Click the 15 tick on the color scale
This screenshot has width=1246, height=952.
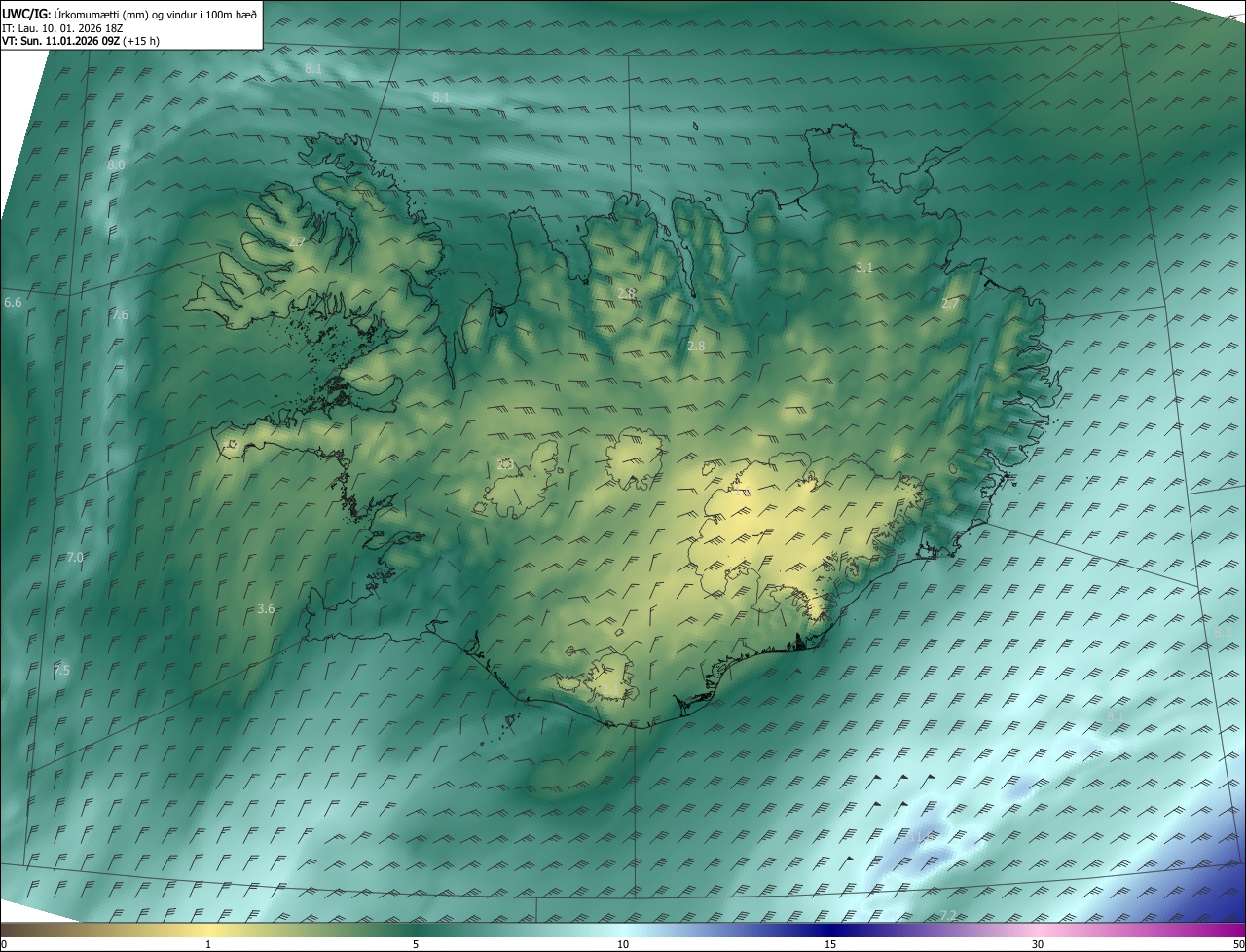(x=830, y=944)
